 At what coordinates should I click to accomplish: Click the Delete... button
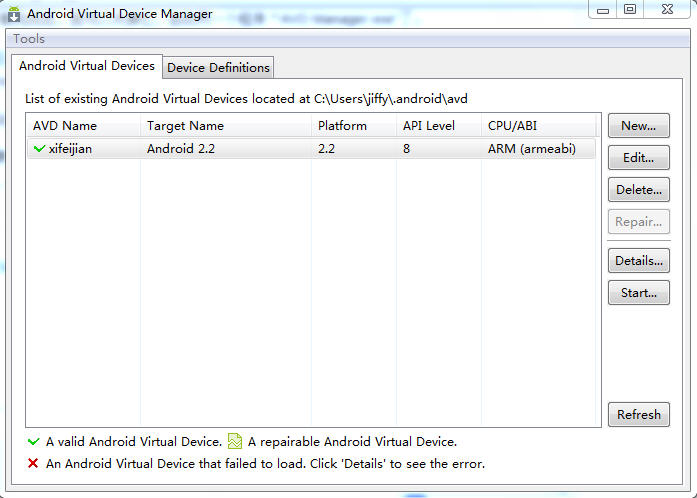(638, 190)
